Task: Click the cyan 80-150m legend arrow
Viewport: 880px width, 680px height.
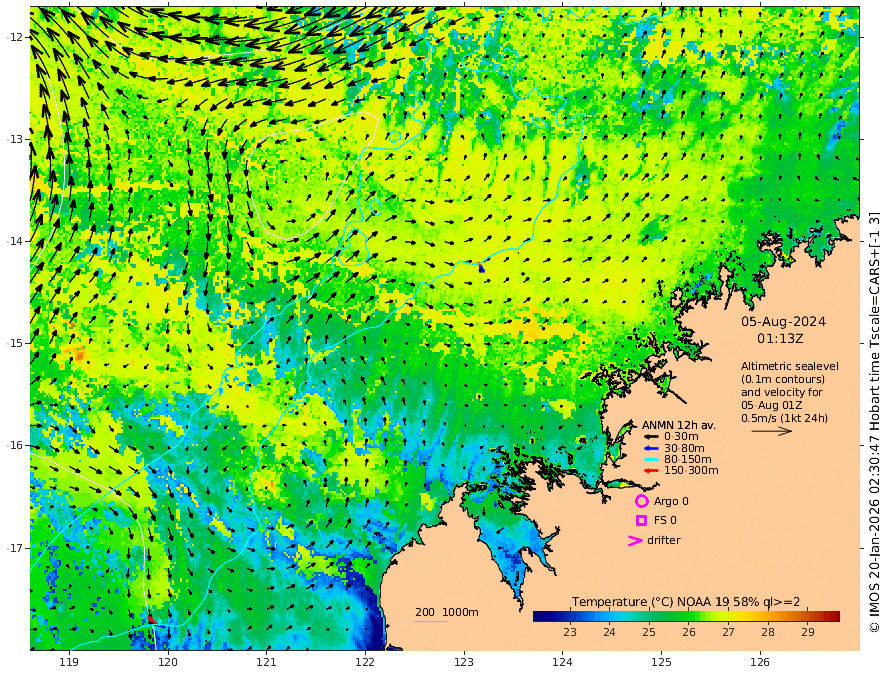Action: click(x=650, y=460)
